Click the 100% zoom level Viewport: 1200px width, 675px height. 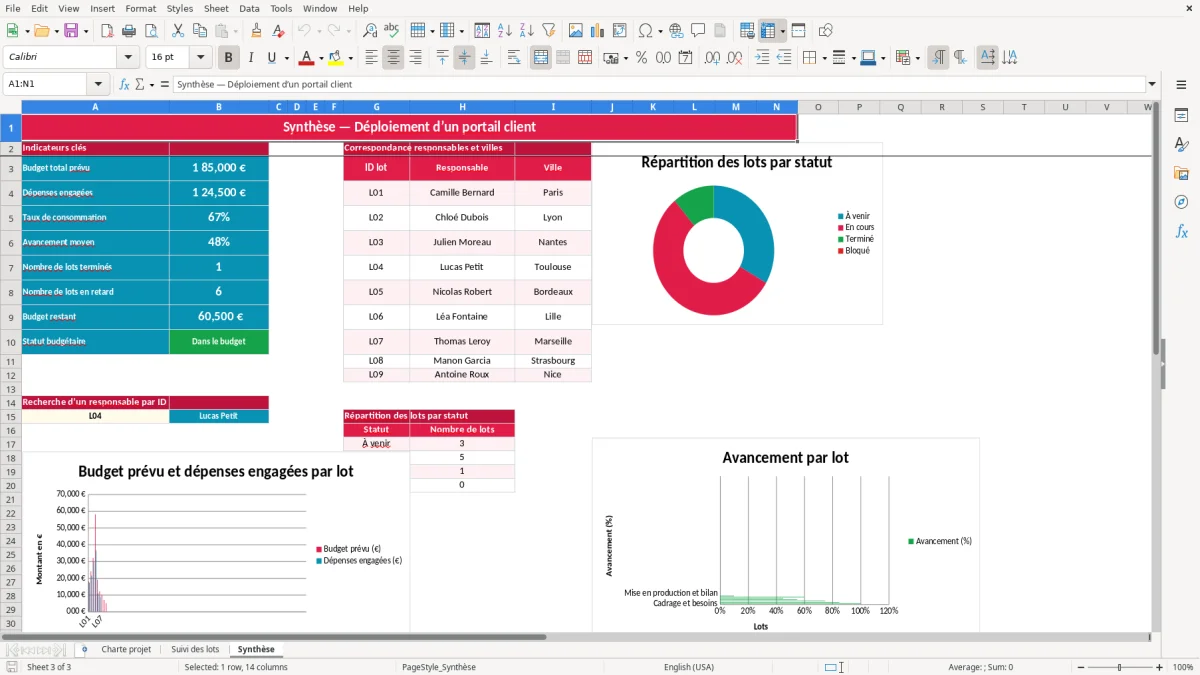[1183, 667]
